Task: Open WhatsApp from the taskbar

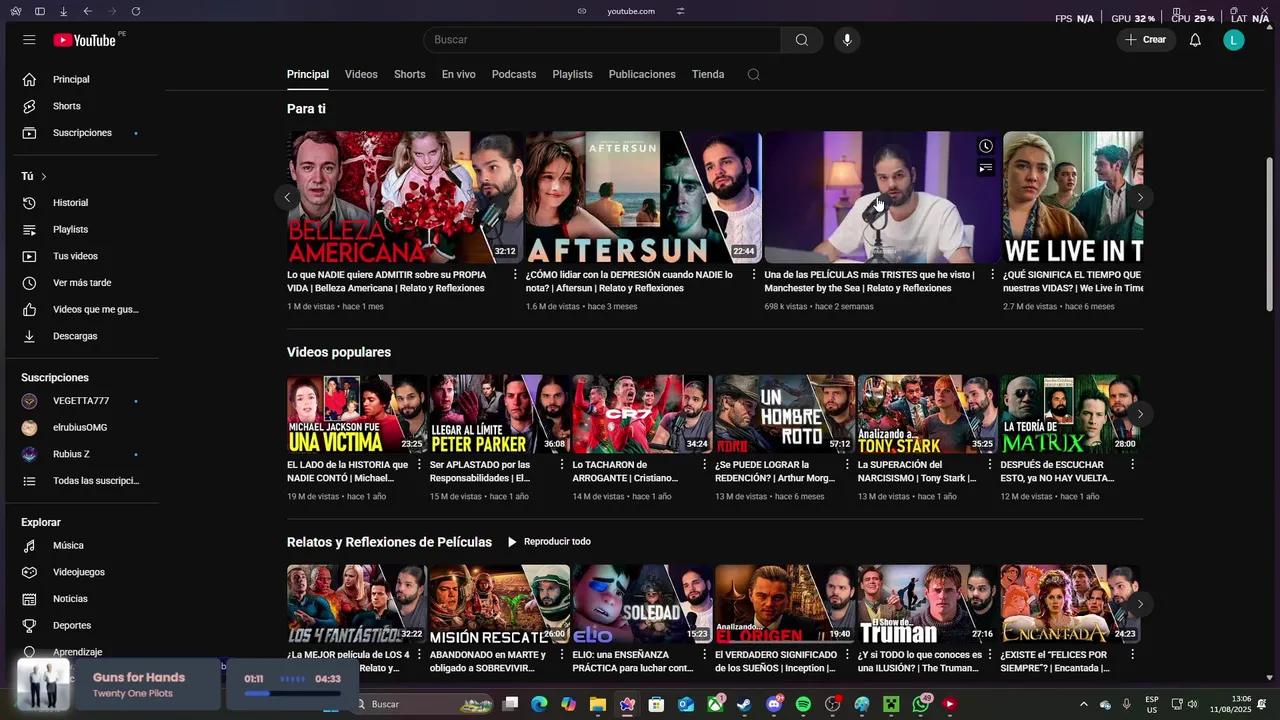Action: tap(920, 704)
